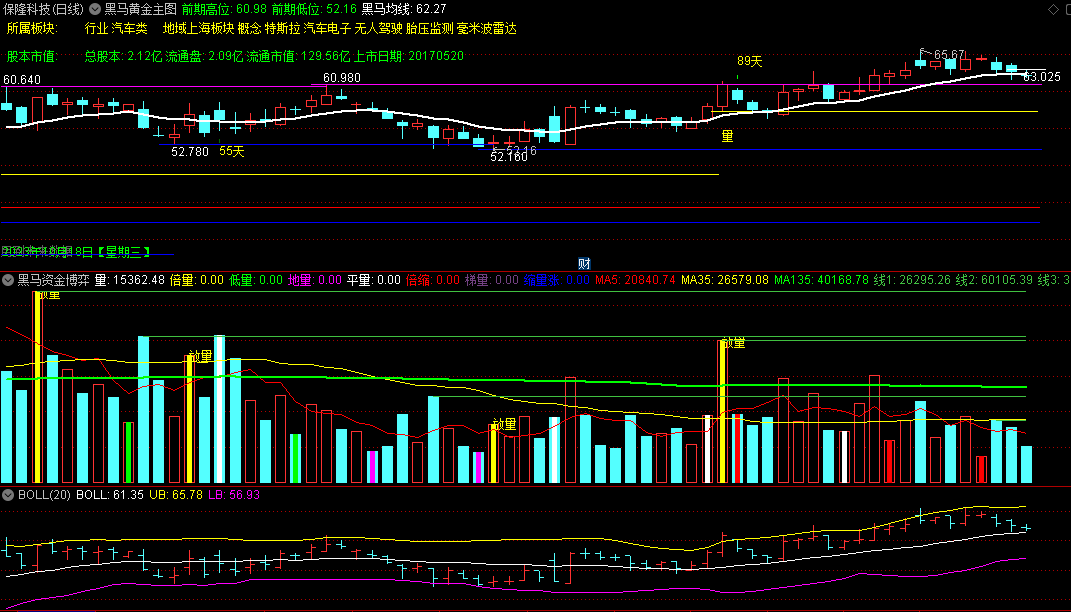Click the diamond icon at top right
Image resolution: width=1071 pixels, height=612 pixels.
1053,9
